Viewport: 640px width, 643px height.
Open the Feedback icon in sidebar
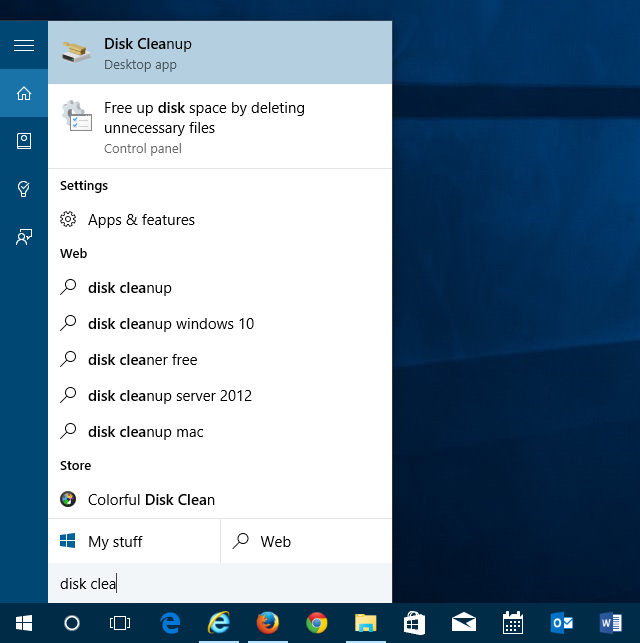coord(24,237)
